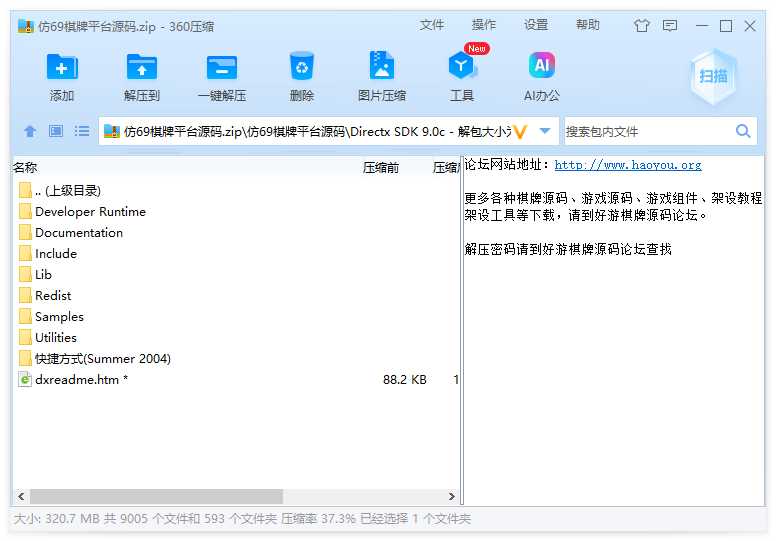Select the Lib folder
The width and height of the screenshot is (776, 541).
click(43, 275)
